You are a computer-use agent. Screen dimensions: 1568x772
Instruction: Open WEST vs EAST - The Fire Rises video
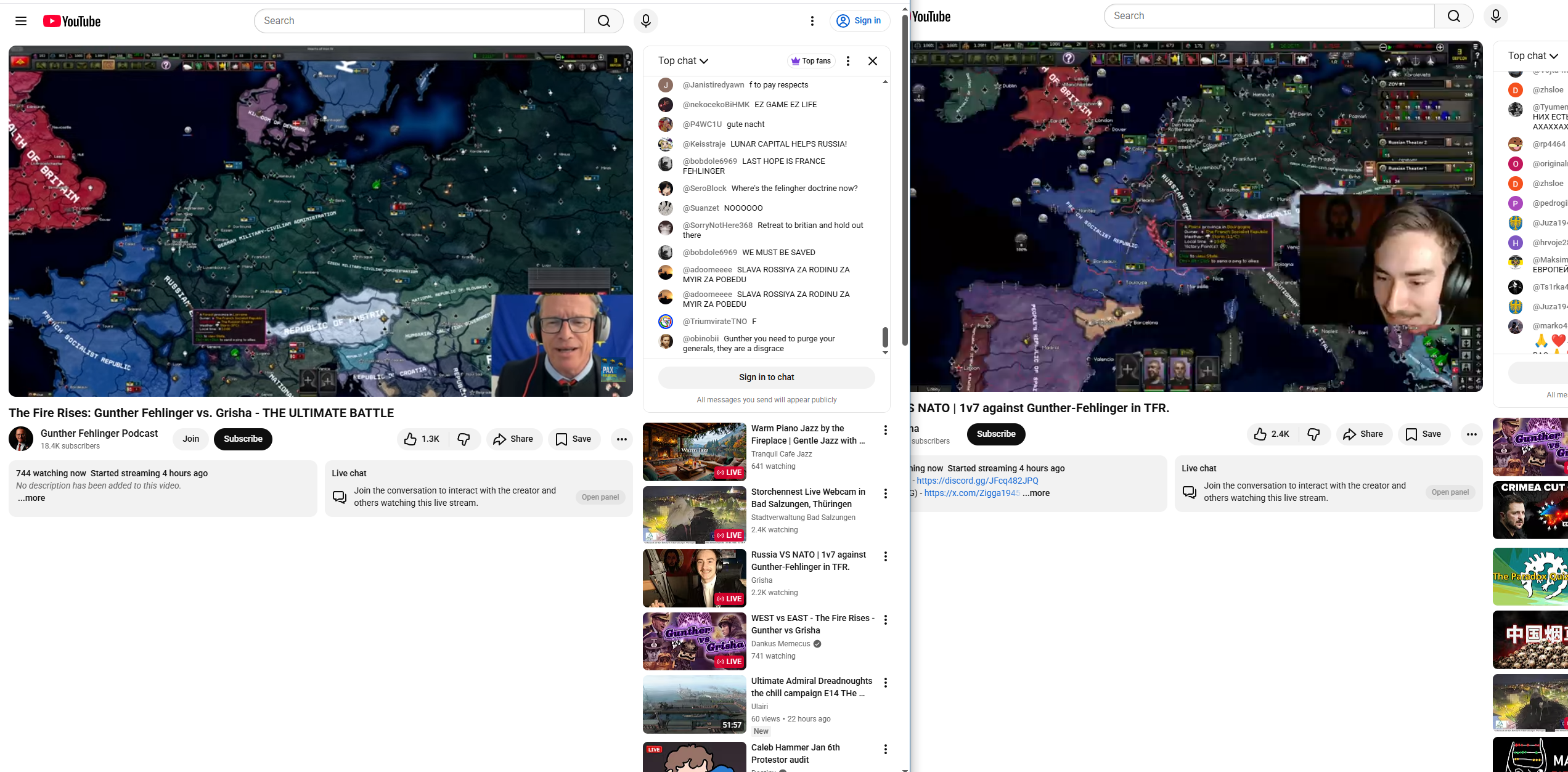point(812,624)
